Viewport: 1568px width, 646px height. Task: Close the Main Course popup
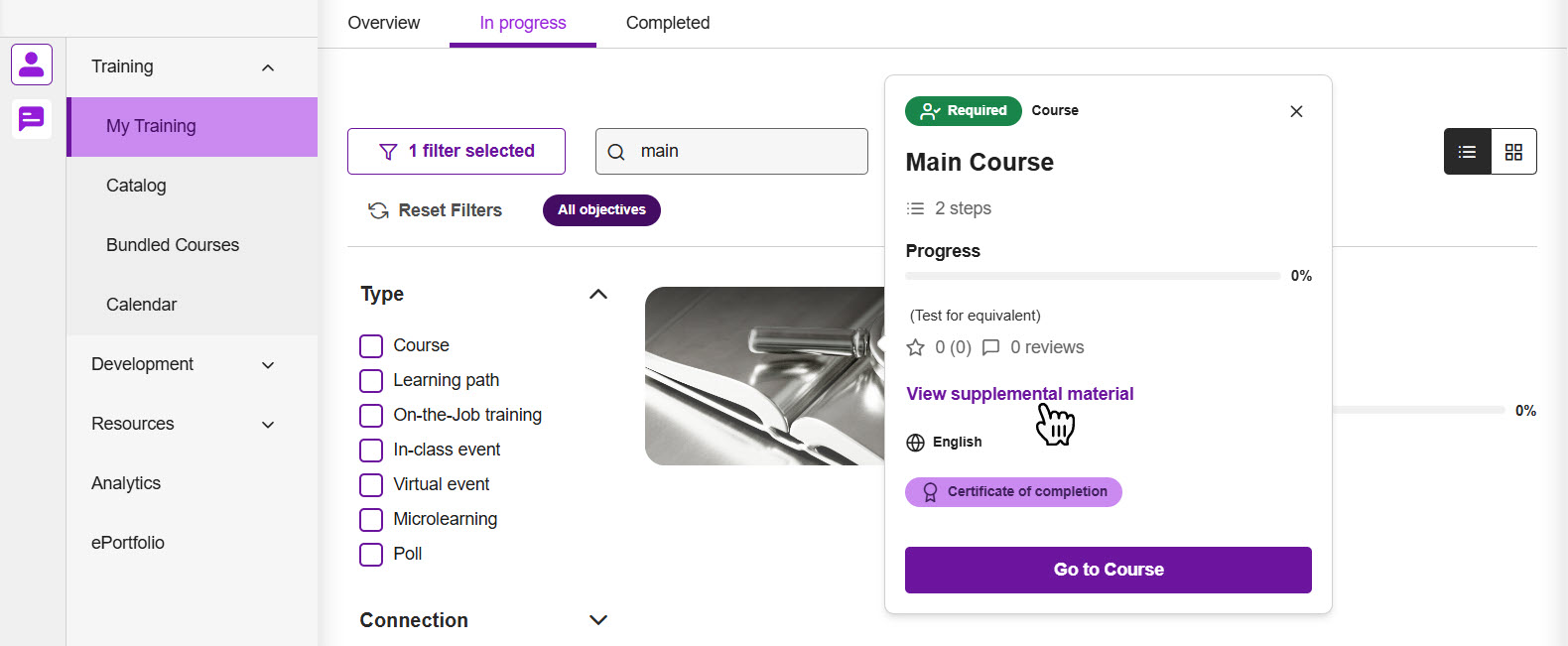click(1296, 111)
